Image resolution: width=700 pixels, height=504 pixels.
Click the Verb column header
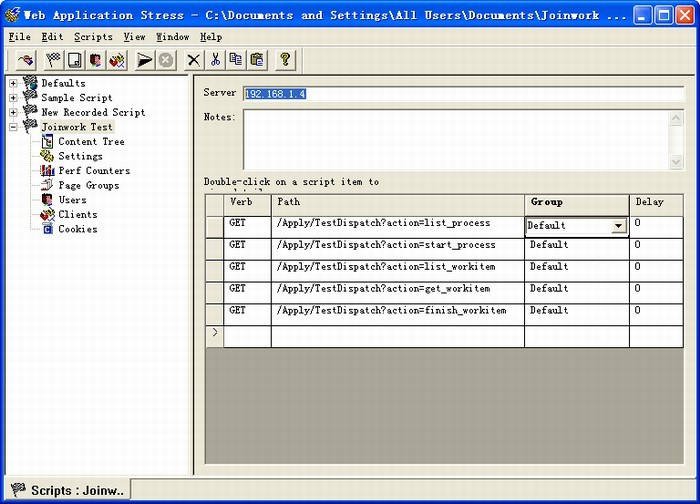click(247, 205)
